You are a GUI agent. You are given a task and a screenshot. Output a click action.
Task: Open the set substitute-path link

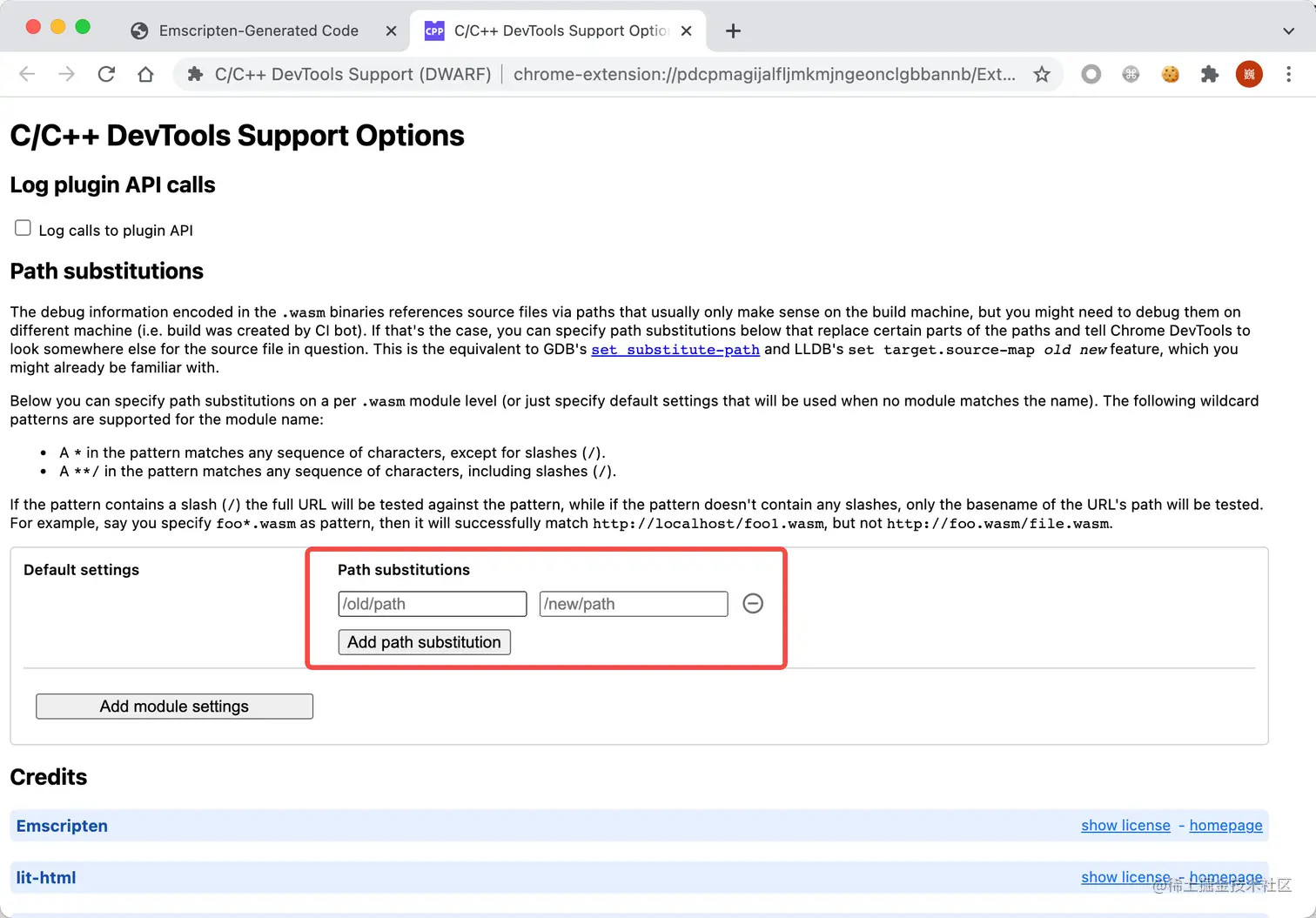pyautogui.click(x=675, y=350)
